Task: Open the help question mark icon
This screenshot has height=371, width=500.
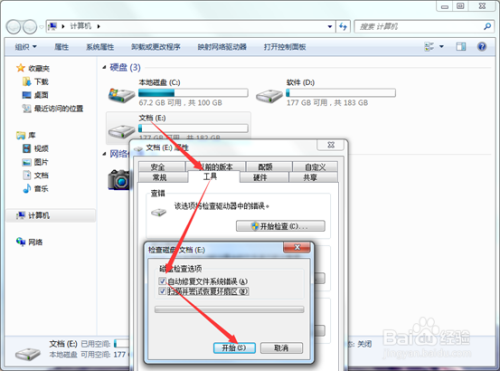Action: (x=482, y=47)
